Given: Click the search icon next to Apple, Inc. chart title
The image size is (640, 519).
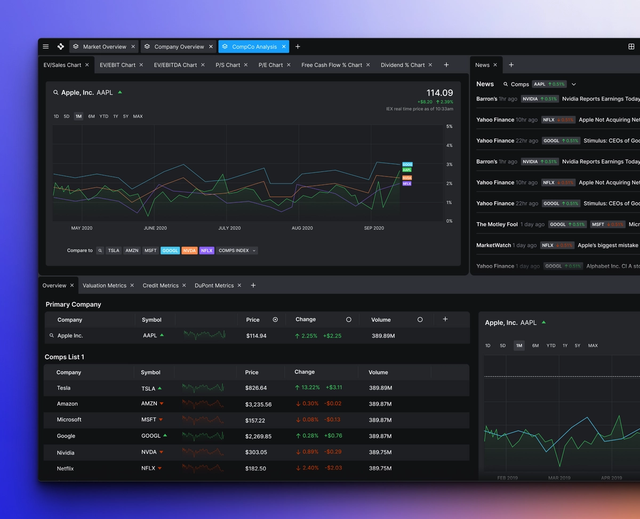Looking at the screenshot, I should (56, 93).
